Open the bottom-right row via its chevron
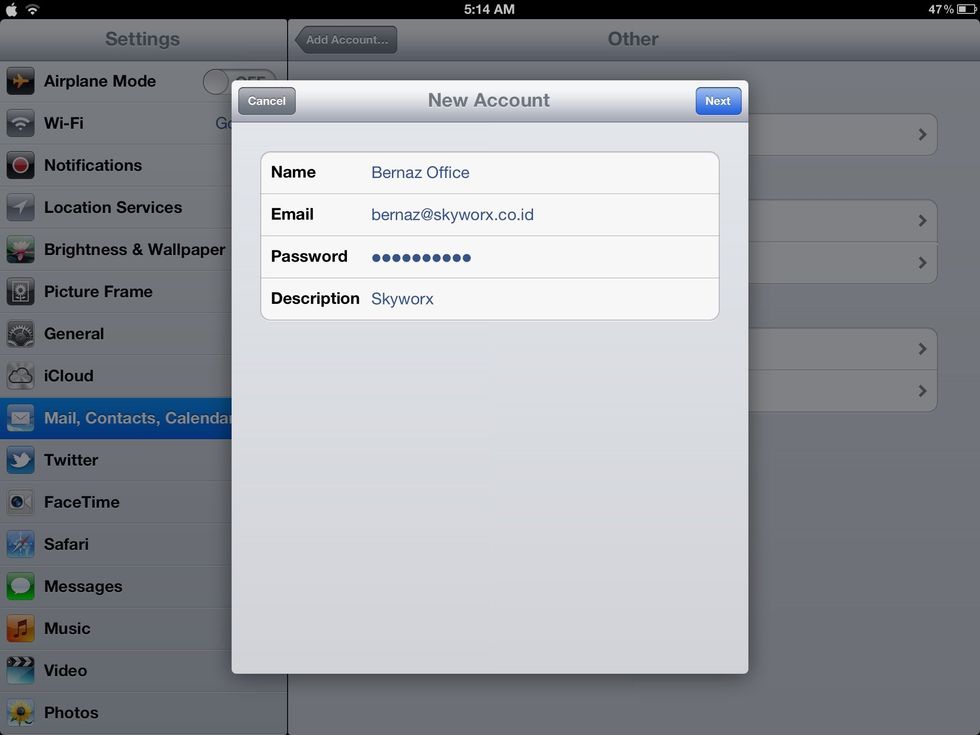The image size is (980, 735). (x=921, y=391)
